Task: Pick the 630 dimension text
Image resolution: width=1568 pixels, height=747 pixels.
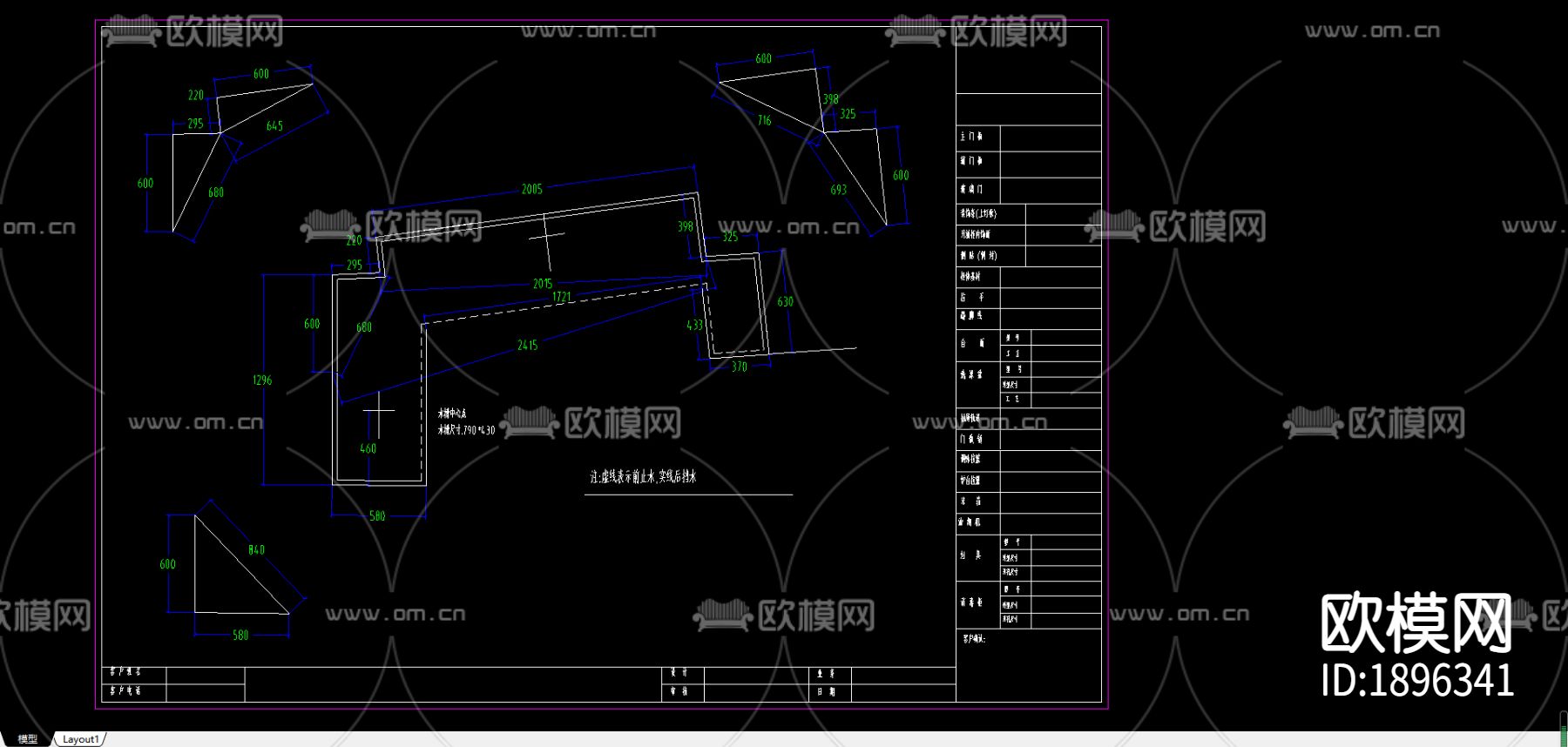Action: 785,302
